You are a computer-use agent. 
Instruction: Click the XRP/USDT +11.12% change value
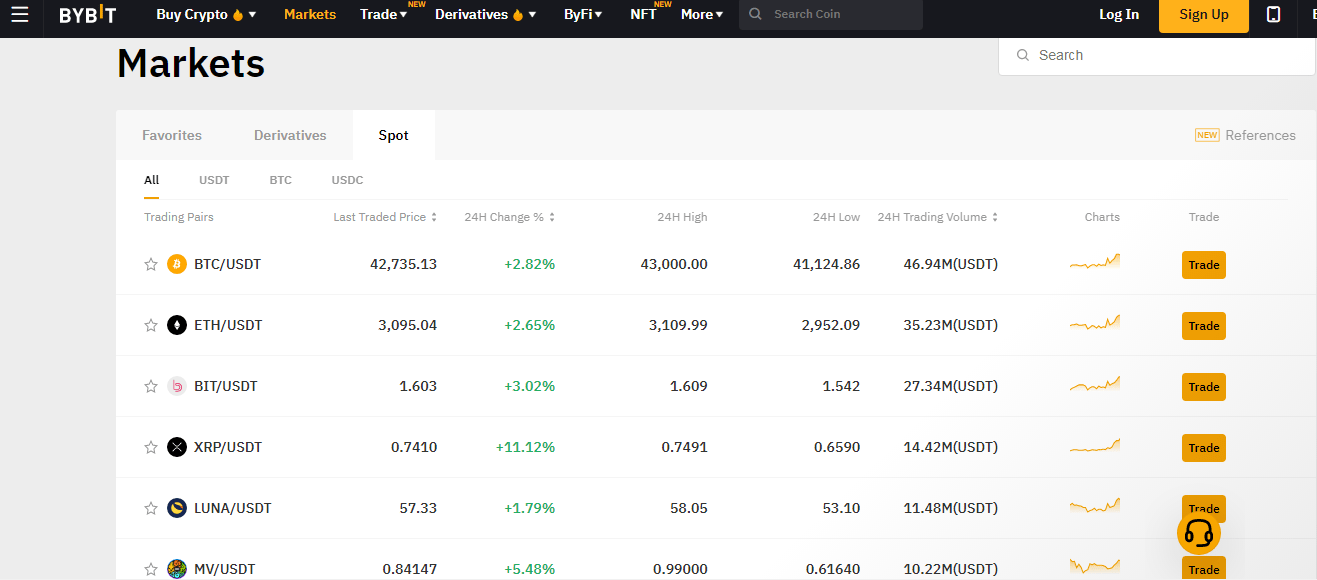[525, 447]
